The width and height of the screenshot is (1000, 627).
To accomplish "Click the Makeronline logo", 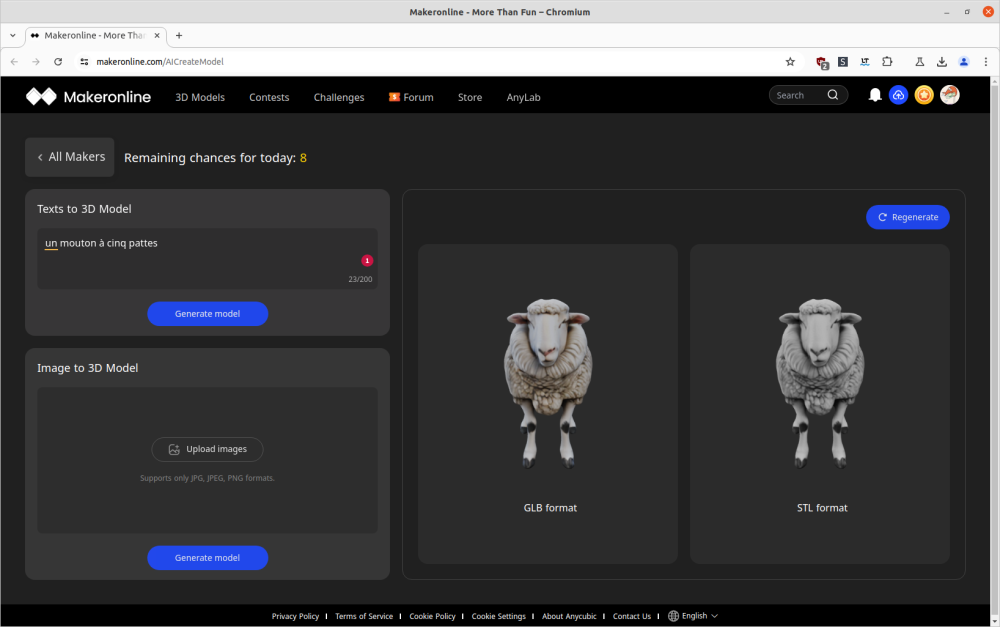I will tap(88, 96).
